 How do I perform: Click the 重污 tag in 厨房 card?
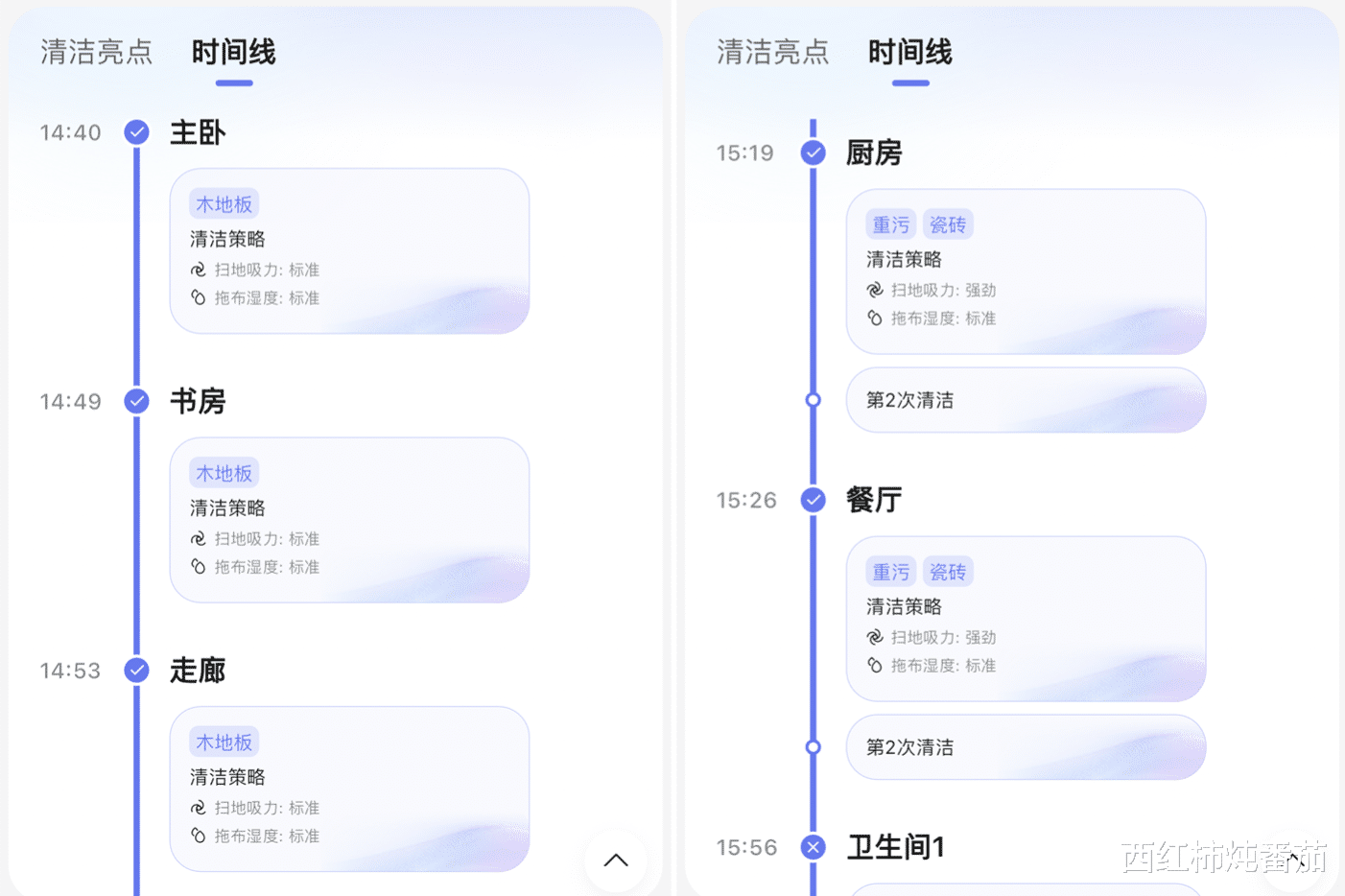tap(890, 224)
